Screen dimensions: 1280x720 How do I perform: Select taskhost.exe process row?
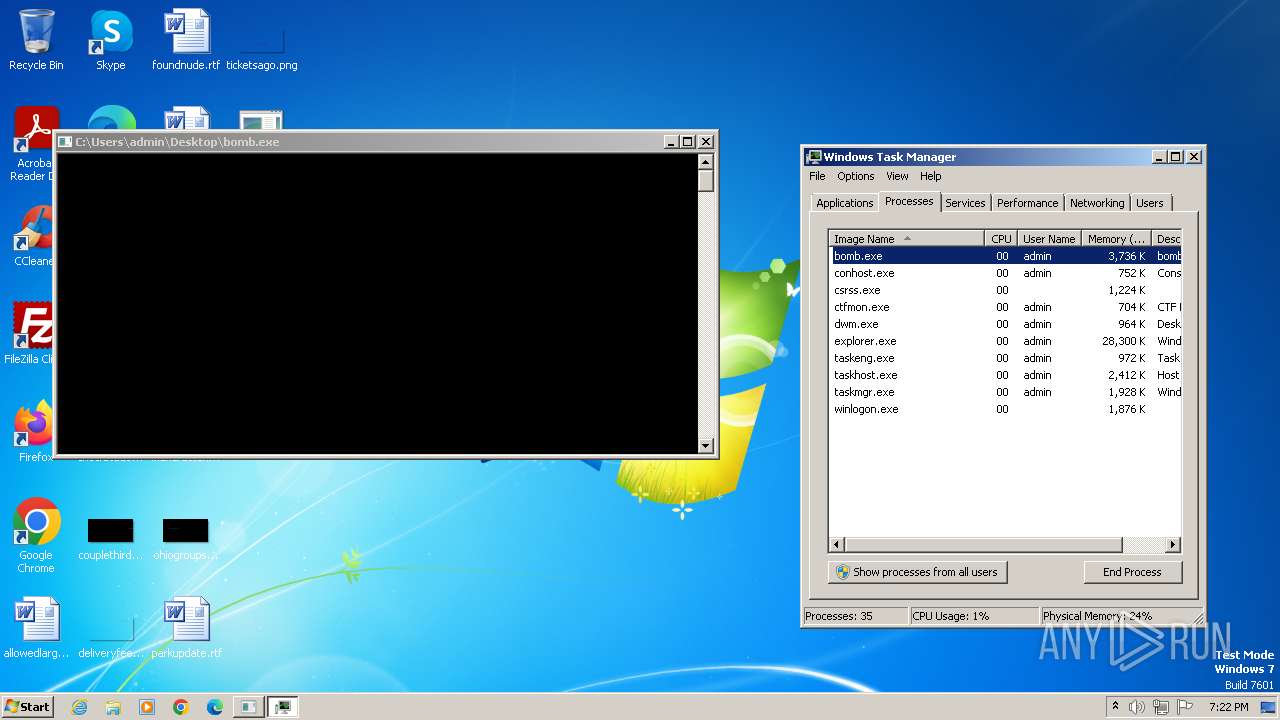(x=1005, y=375)
